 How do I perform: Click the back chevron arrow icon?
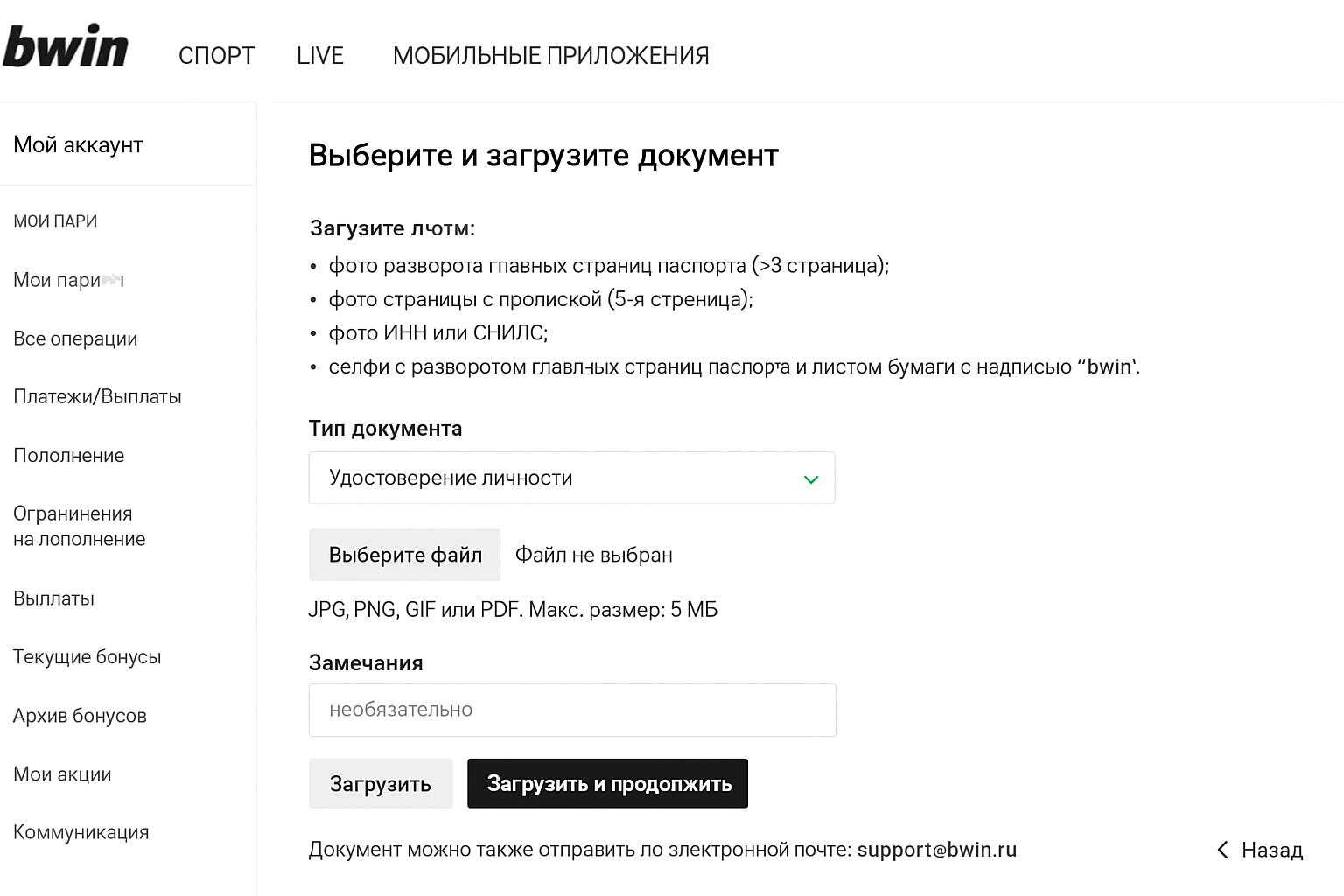1223,850
